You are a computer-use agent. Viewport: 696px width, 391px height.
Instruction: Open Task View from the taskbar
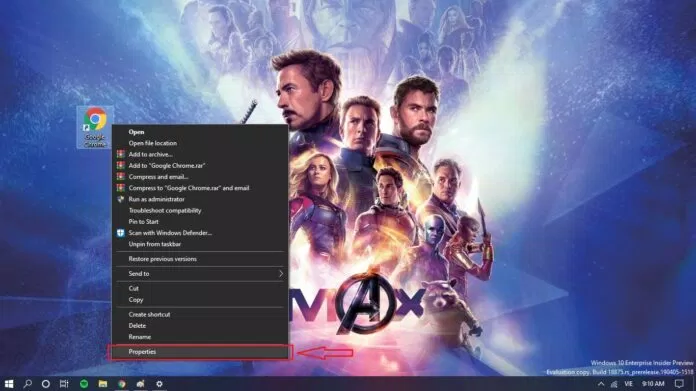(x=64, y=383)
